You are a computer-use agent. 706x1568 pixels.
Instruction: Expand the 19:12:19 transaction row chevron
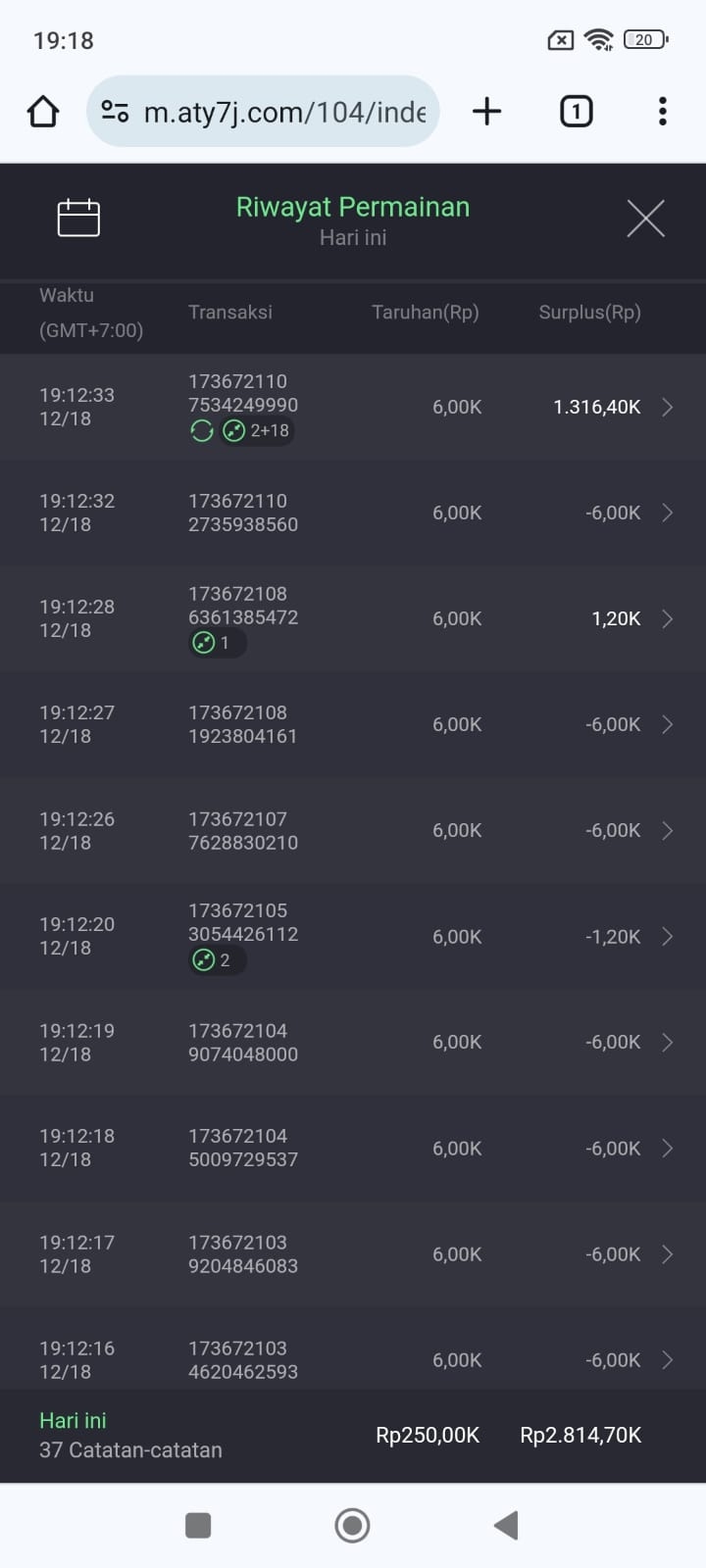pos(667,1043)
